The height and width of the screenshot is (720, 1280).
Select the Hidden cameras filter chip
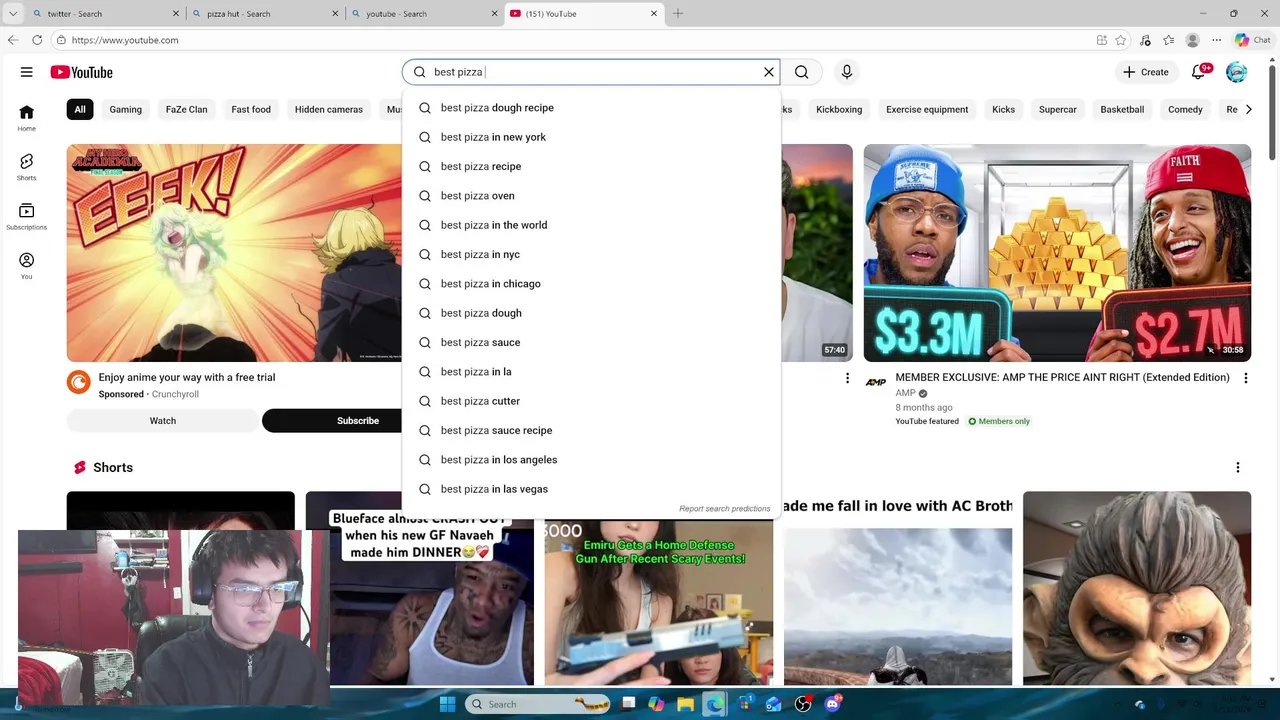coord(329,109)
